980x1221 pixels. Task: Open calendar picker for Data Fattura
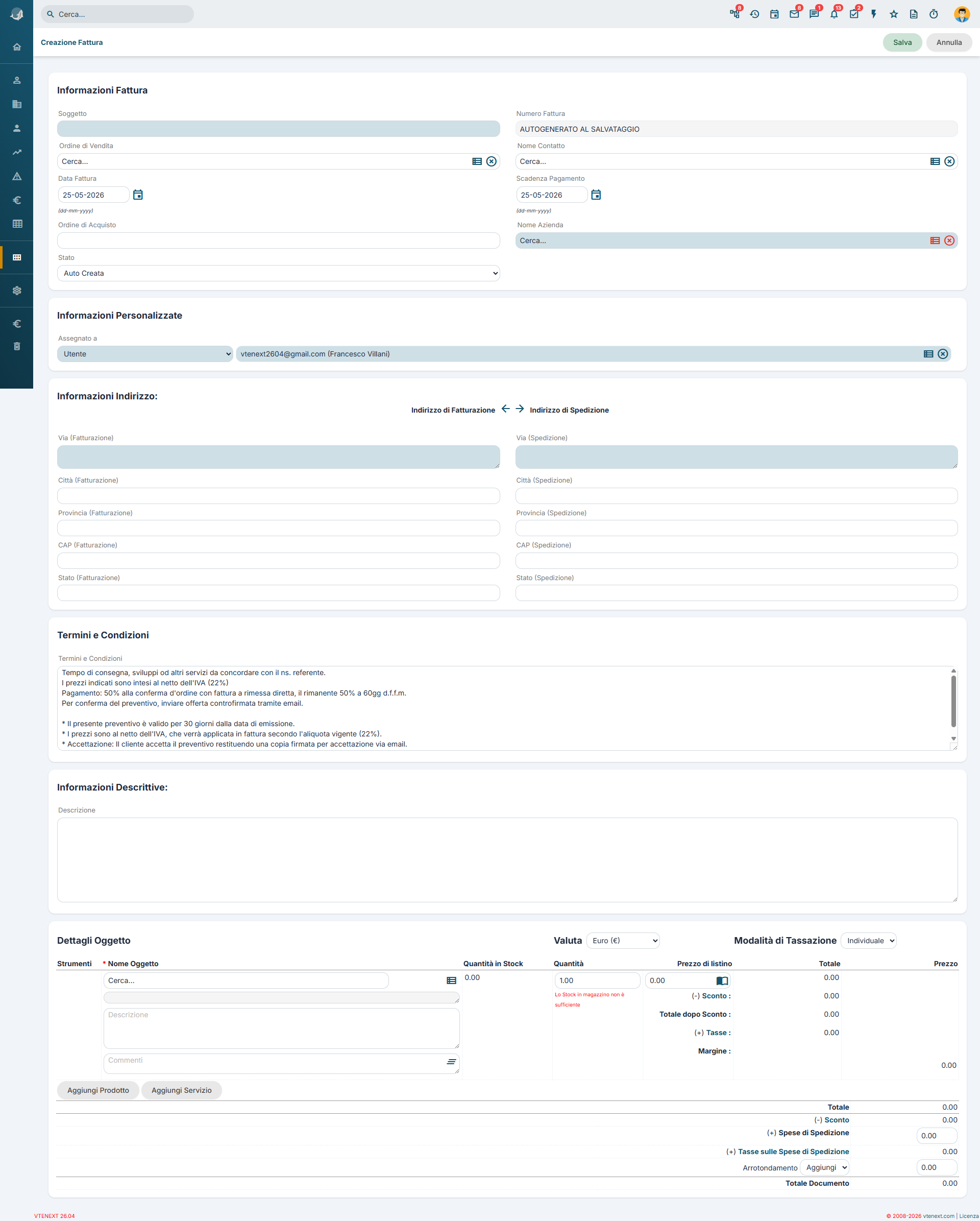(138, 195)
